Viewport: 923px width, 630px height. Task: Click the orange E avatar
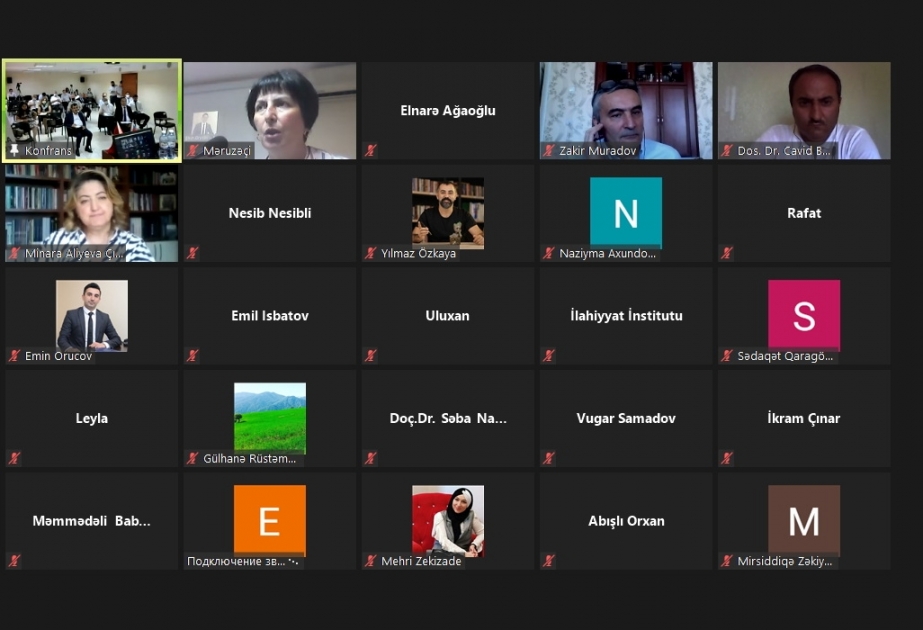coord(270,520)
